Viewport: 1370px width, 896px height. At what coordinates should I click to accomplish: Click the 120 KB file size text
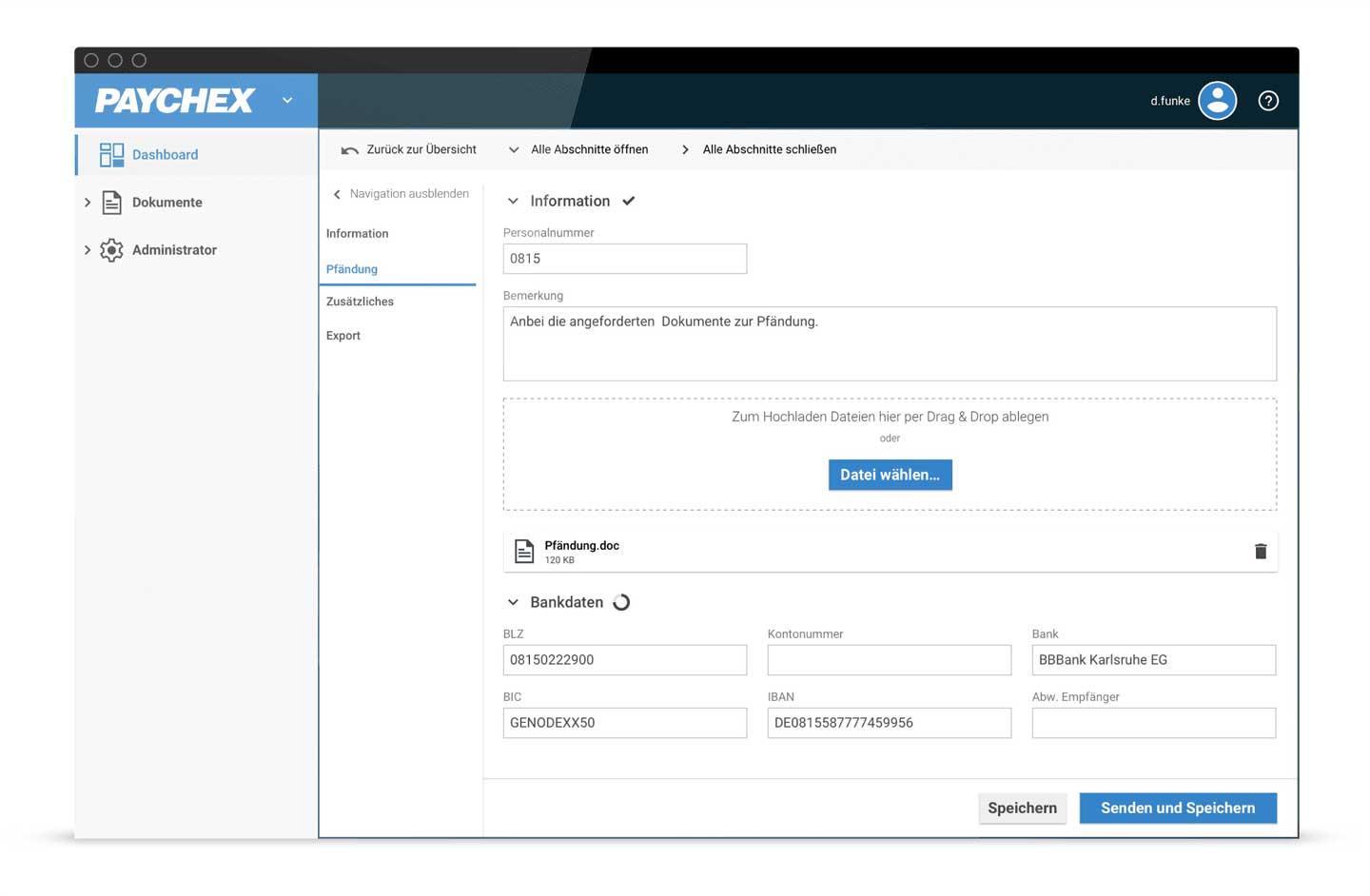559,560
